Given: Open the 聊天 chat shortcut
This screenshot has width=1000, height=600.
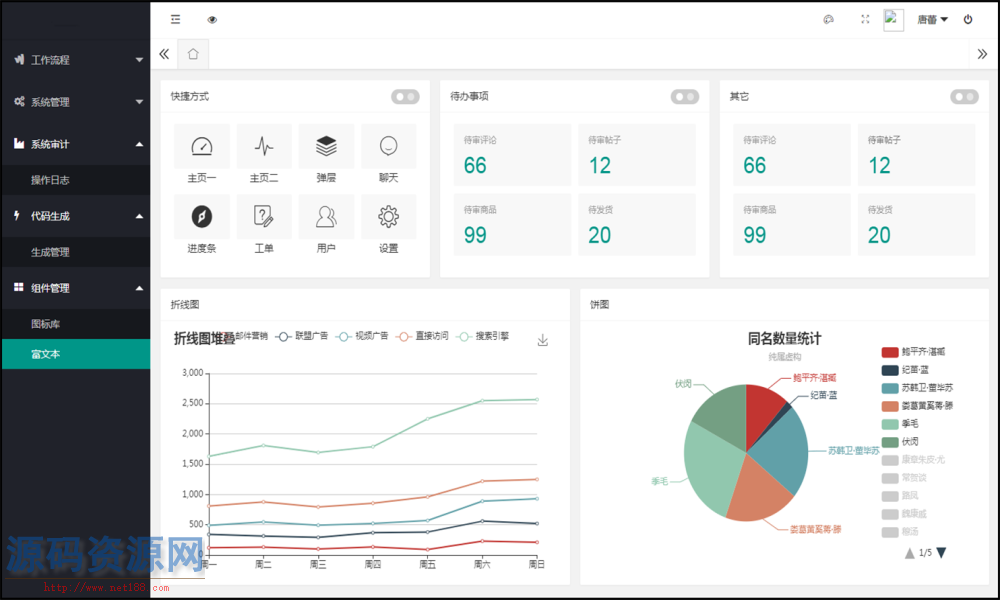Looking at the screenshot, I should 388,154.
